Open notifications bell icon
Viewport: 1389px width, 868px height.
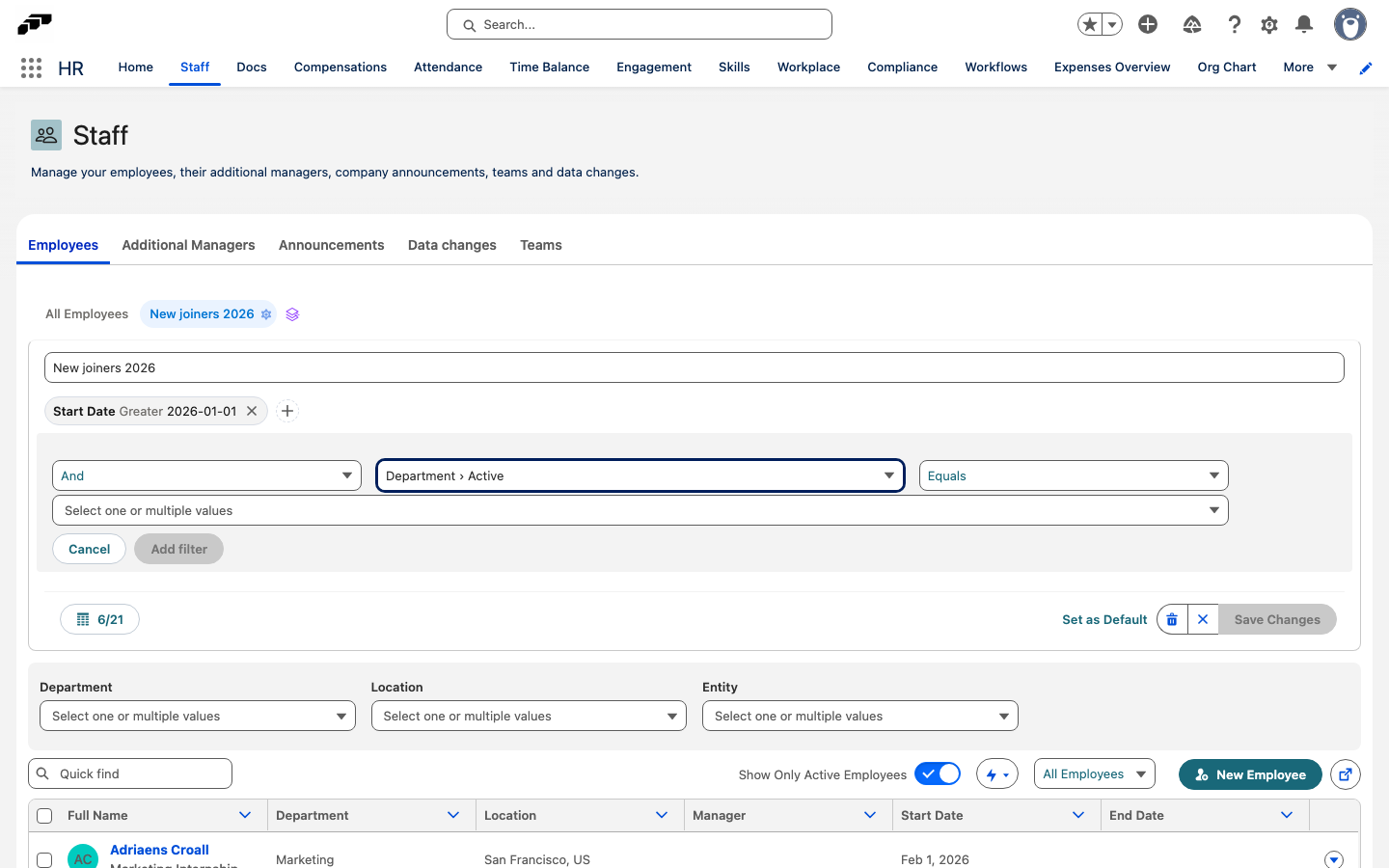[x=1304, y=24]
